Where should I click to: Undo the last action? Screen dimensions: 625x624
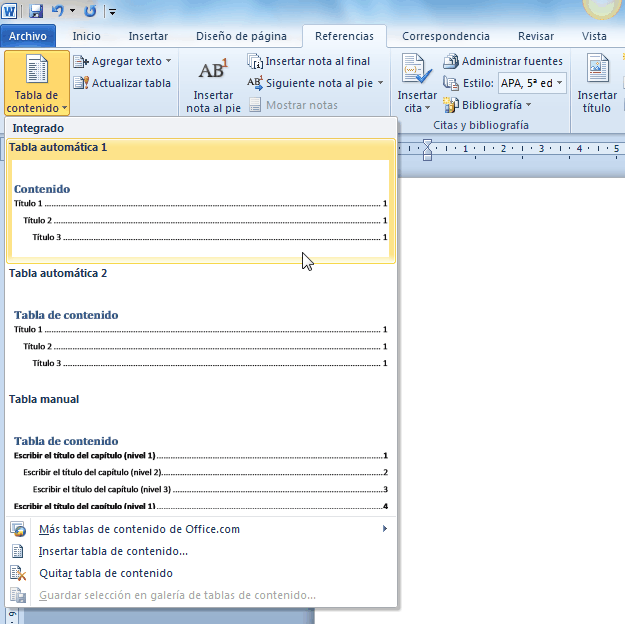58,11
